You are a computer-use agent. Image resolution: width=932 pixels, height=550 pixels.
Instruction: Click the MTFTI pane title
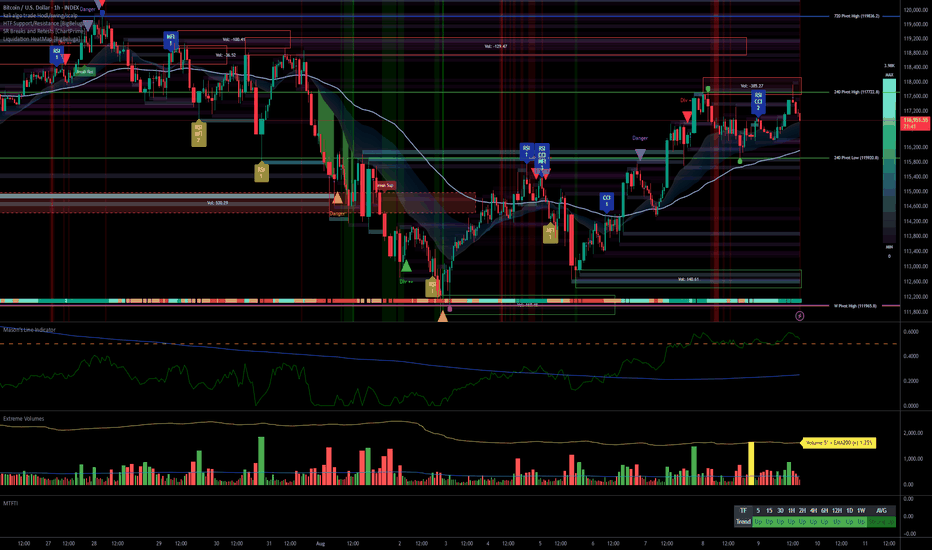10,503
